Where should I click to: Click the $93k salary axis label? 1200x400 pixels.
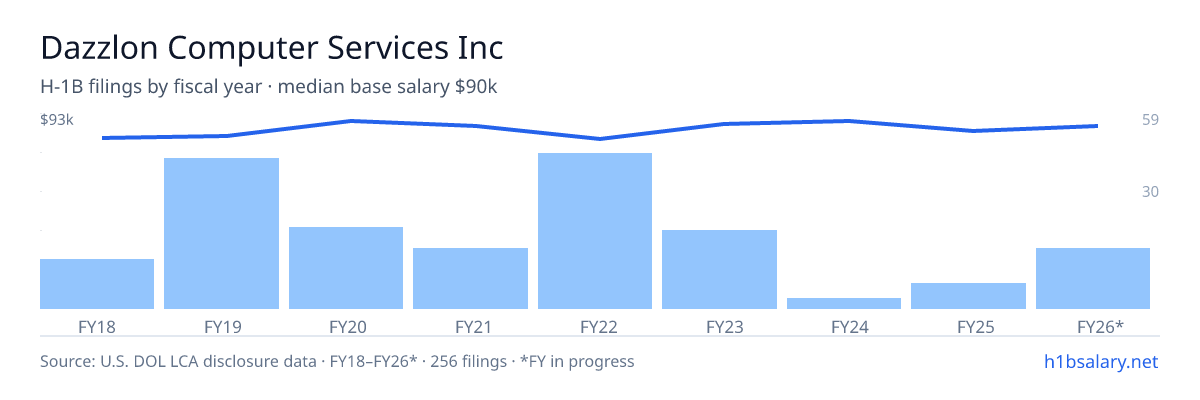click(57, 120)
